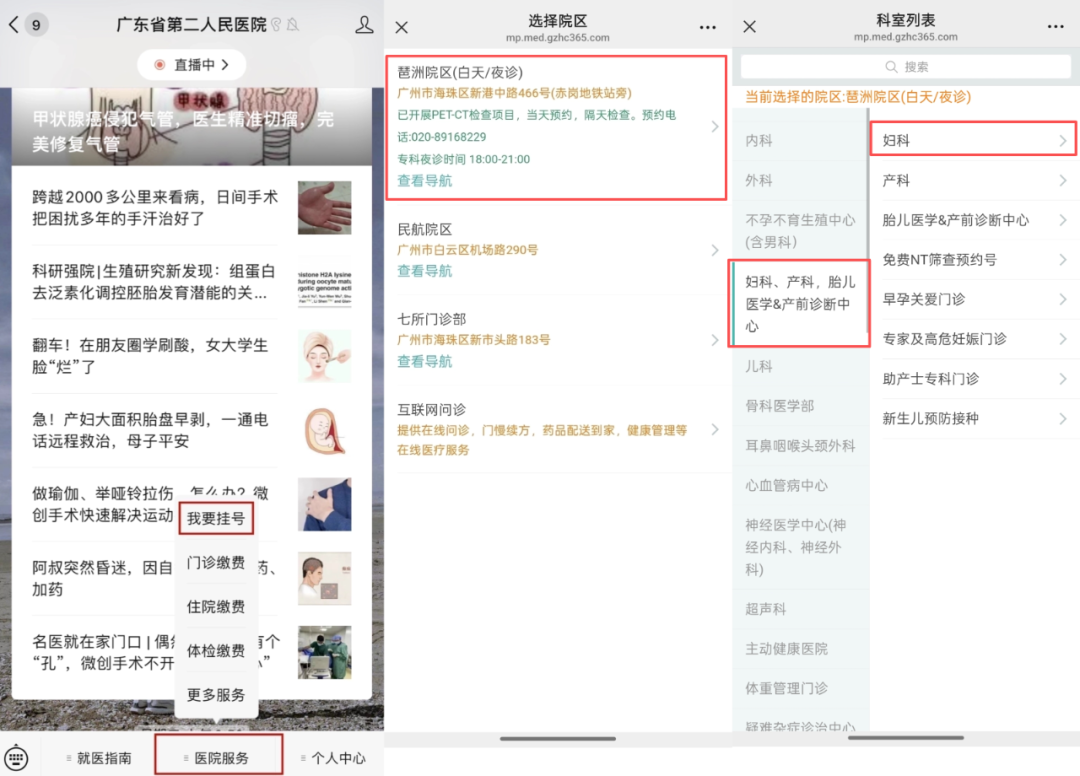Open the 妇科 department chevron
Viewport: 1080px width, 776px height.
[1062, 141]
